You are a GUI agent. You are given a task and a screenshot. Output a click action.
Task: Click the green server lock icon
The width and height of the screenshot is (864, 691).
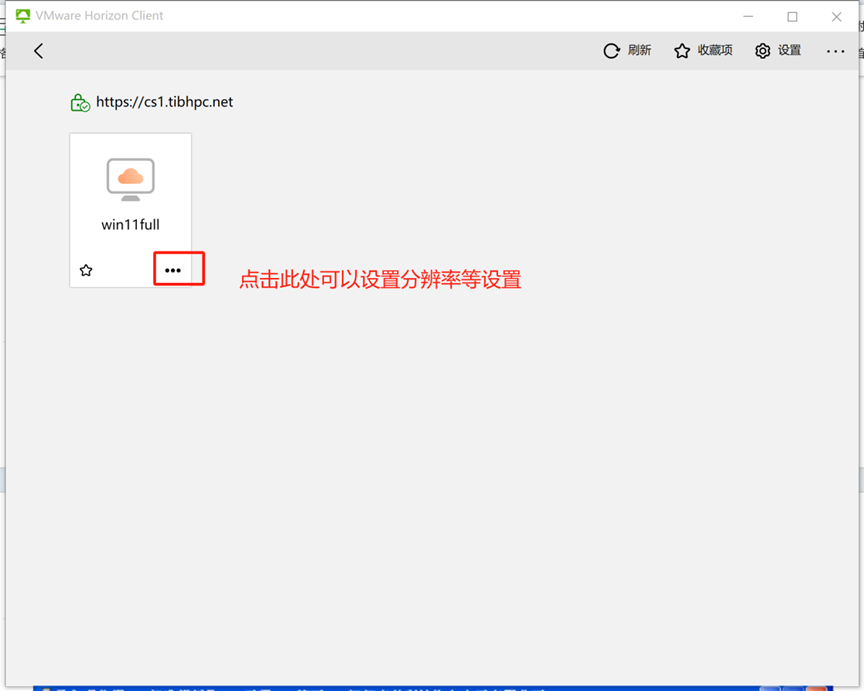pos(80,102)
